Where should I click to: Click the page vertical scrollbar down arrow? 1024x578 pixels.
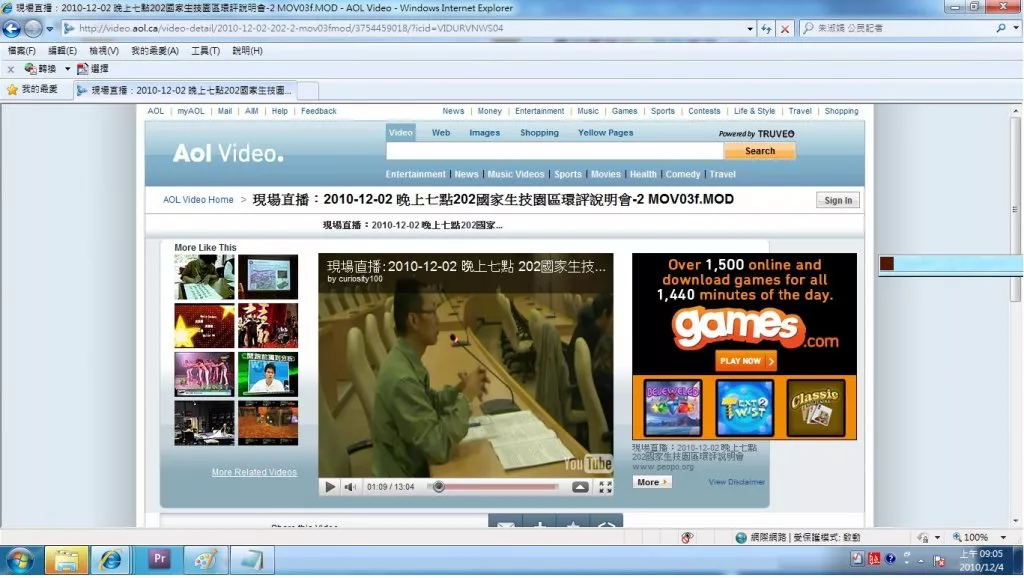pos(1015,521)
